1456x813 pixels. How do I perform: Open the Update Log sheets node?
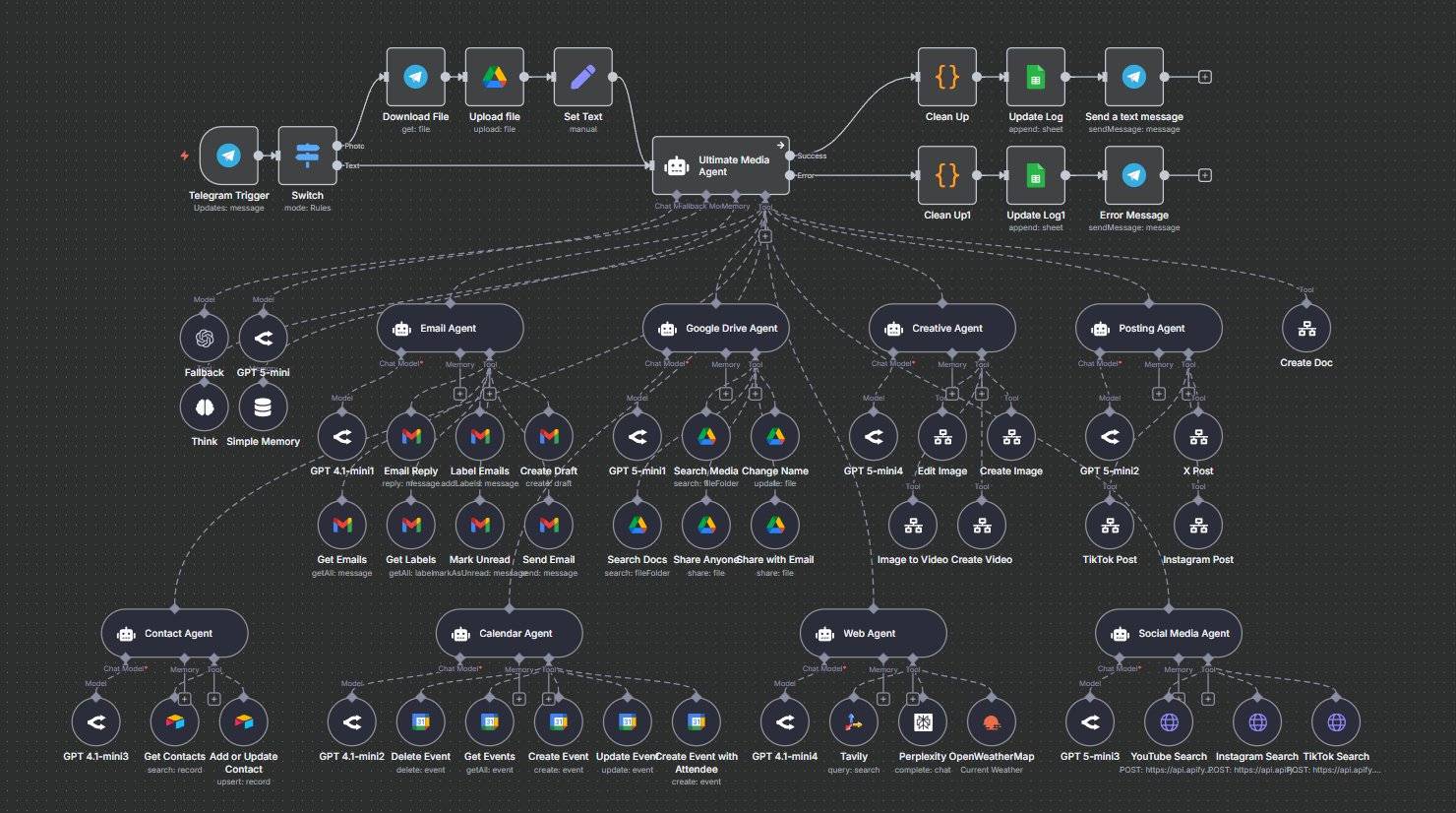click(1035, 77)
